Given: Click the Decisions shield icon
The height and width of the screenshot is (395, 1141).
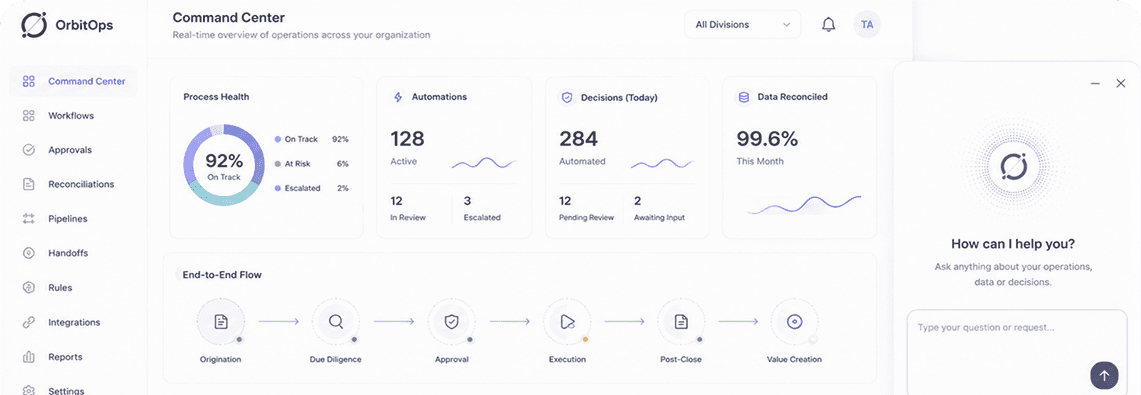Looking at the screenshot, I should pos(567,97).
